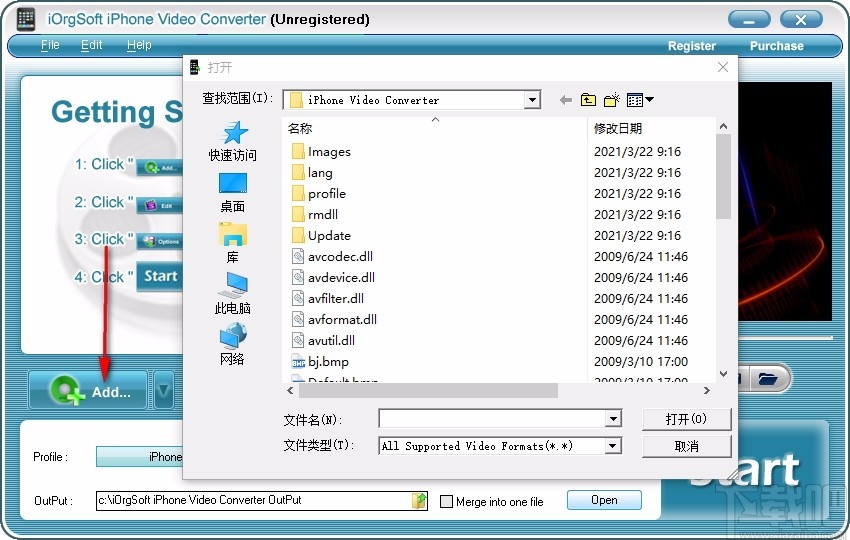Screen dimensions: 850x540
Task: Click the Purchase link
Action: 776,46
